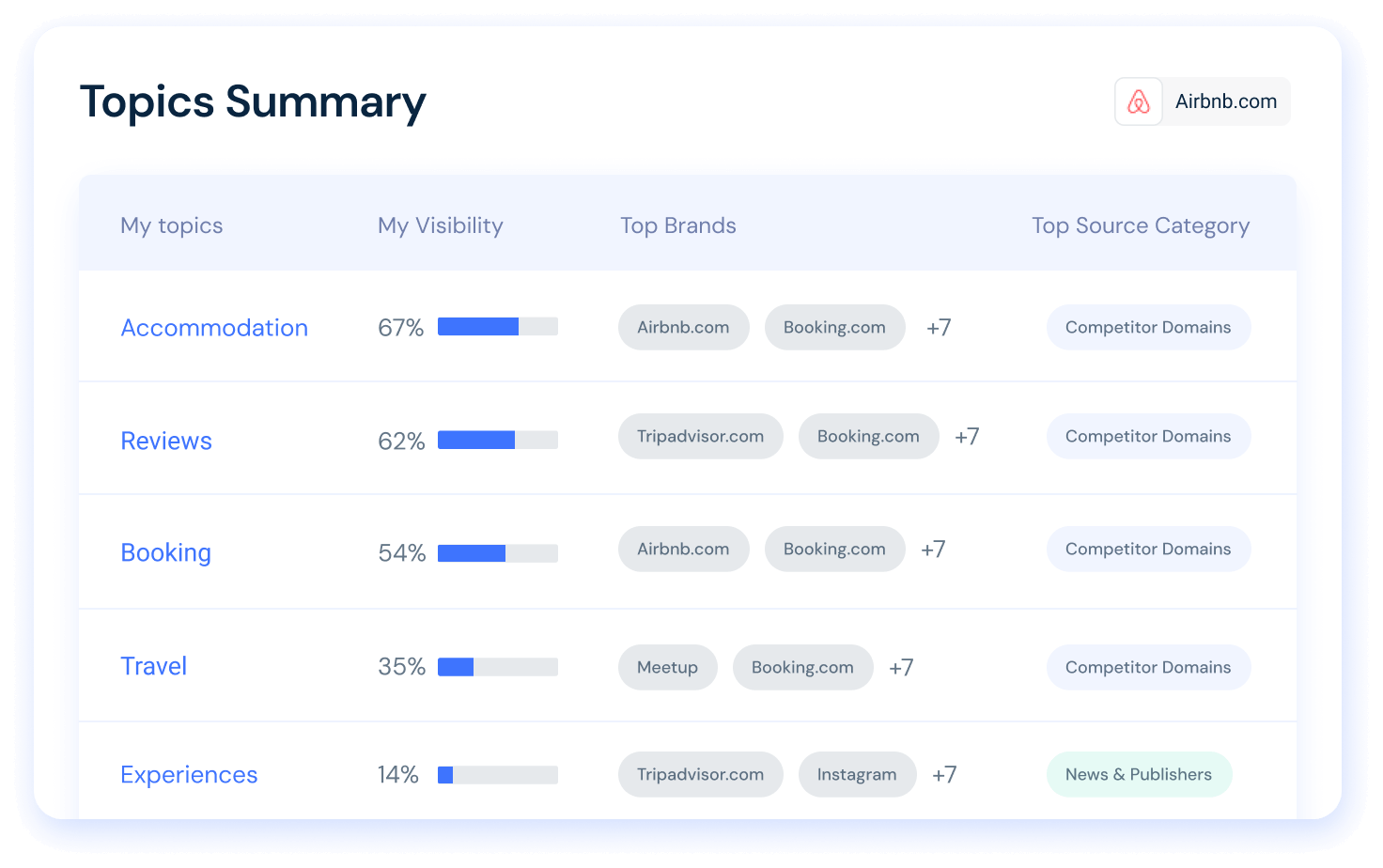1383x868 pixels.
Task: Select the Booking topic
Action: [165, 552]
